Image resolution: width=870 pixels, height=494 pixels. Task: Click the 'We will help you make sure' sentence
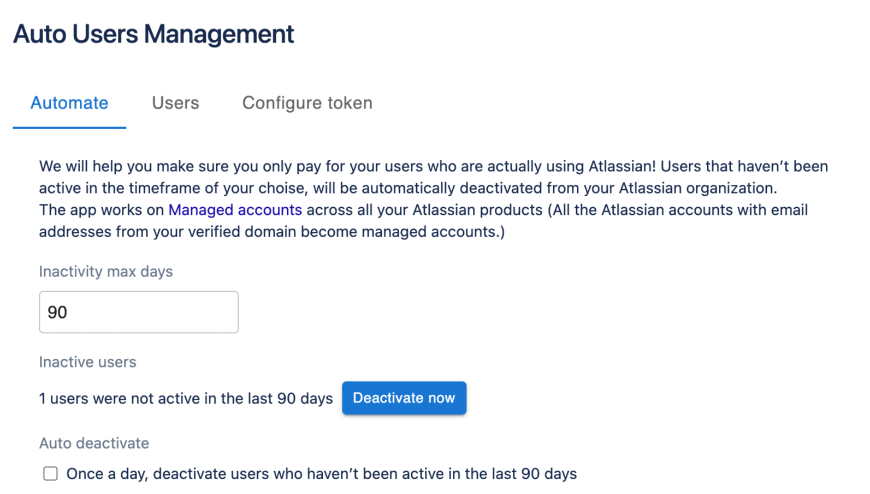[x=140, y=166]
